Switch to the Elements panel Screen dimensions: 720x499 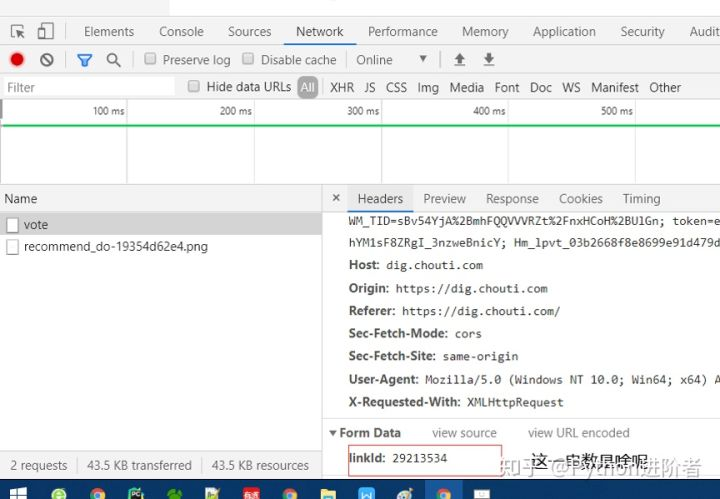tap(109, 32)
